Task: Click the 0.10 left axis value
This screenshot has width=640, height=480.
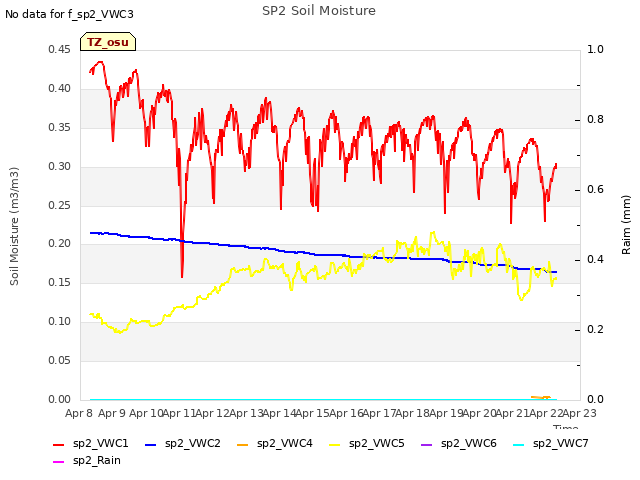Action: point(59,322)
